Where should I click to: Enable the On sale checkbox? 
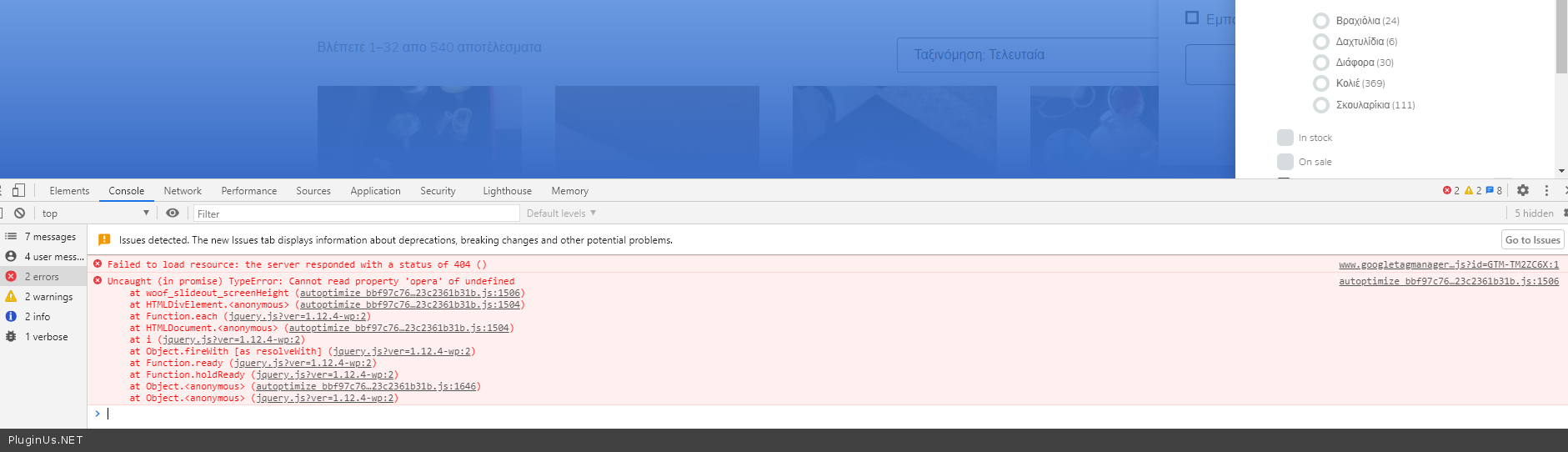point(1285,162)
